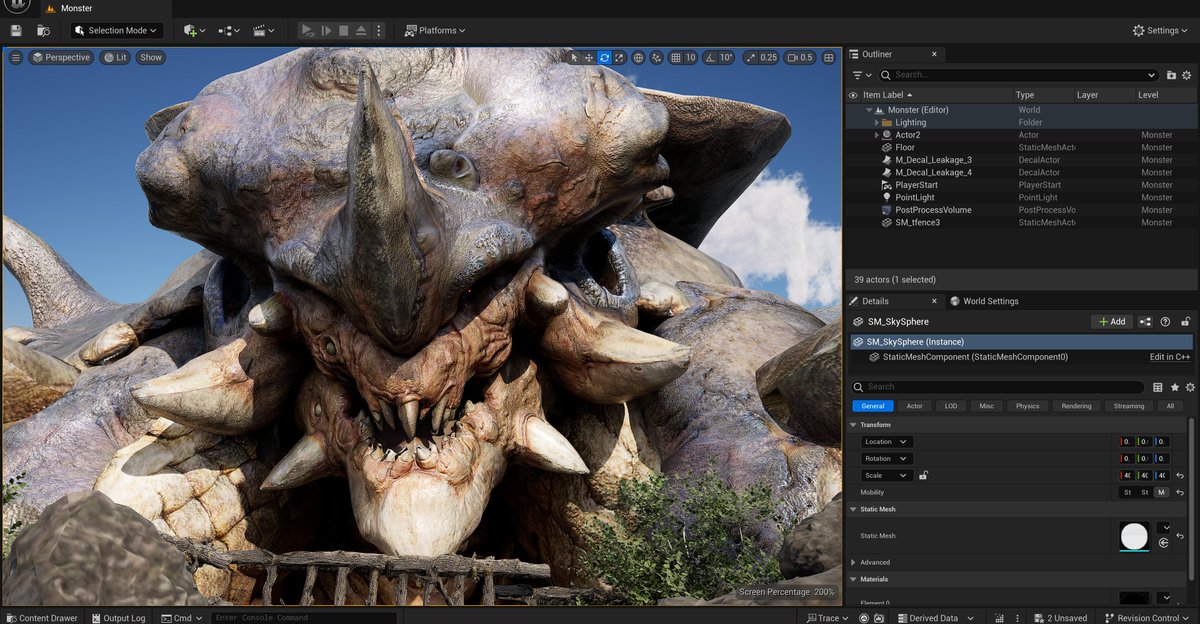Toggle surface snapping in viewport
Viewport: 1200px width, 624px height.
point(657,58)
